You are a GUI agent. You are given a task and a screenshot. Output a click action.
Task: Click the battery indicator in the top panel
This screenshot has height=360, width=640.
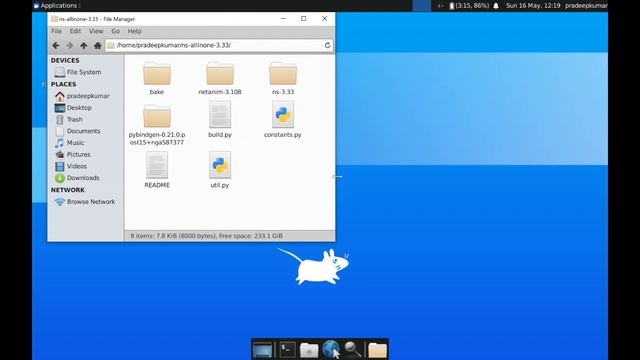[469, 6]
